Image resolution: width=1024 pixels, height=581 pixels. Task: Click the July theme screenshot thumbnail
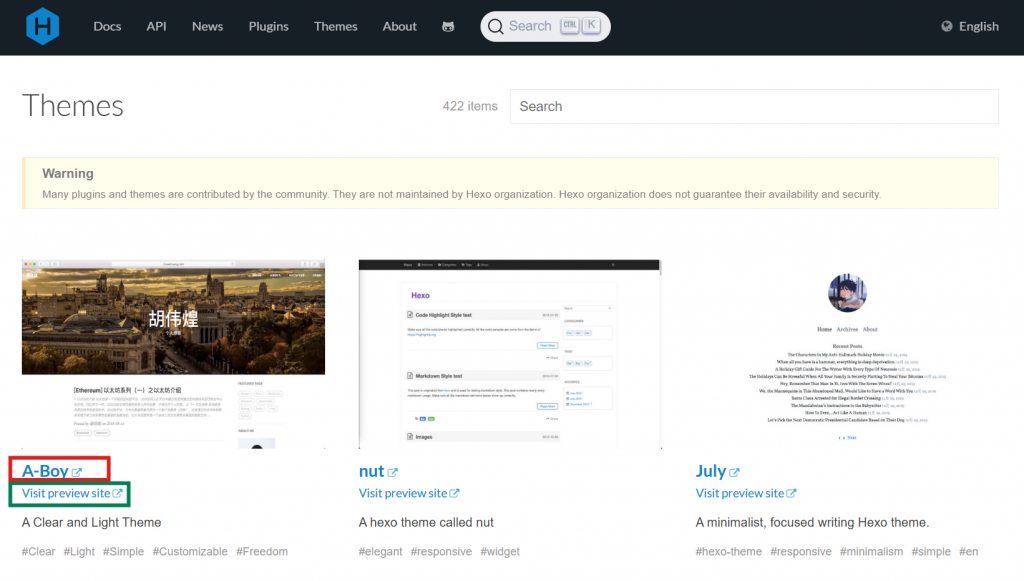pyautogui.click(x=847, y=354)
